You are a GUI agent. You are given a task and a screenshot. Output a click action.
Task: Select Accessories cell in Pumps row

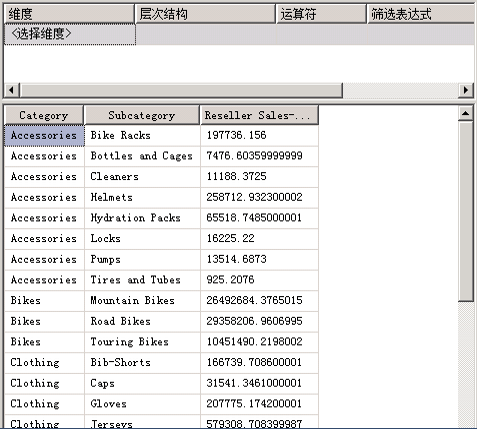[44, 260]
